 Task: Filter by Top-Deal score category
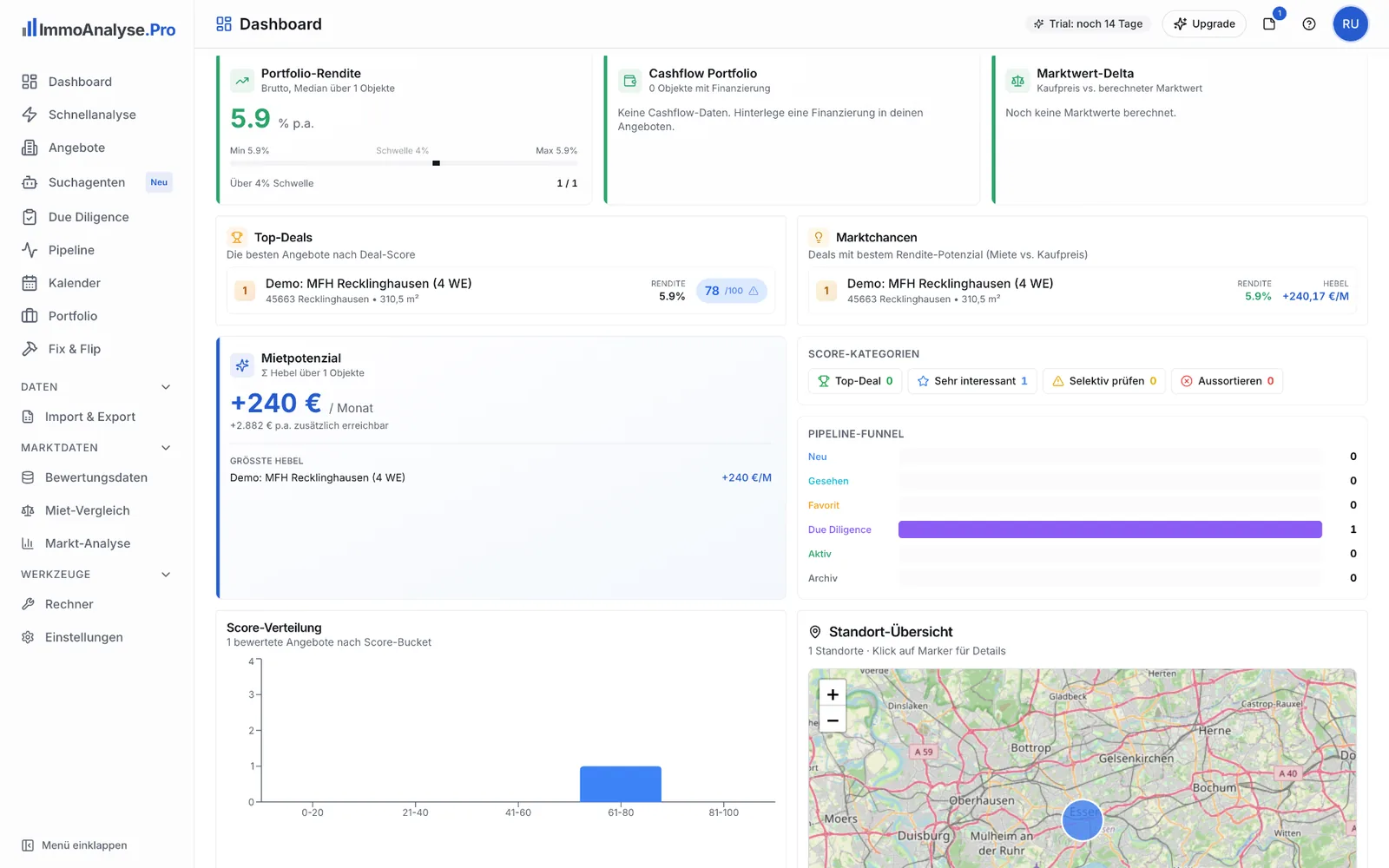coord(855,381)
